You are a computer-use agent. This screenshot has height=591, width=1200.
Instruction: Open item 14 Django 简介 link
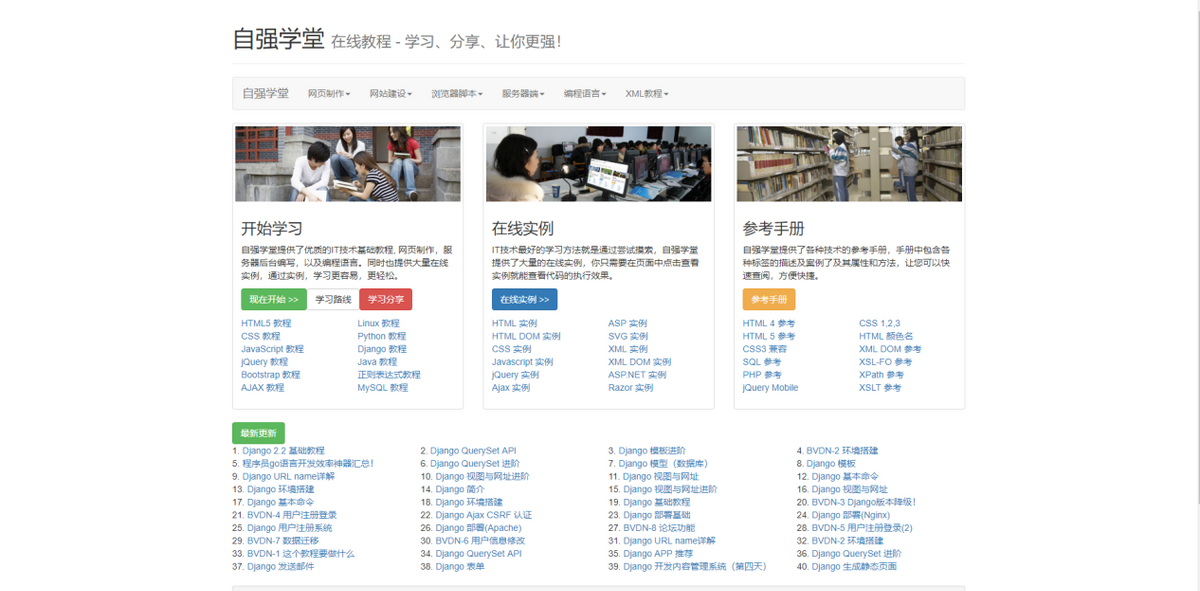tap(459, 490)
